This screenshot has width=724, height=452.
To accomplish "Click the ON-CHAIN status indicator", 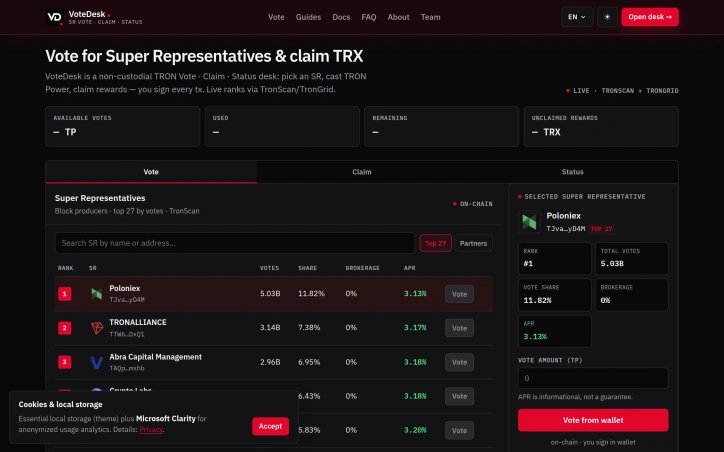I will (472, 204).
